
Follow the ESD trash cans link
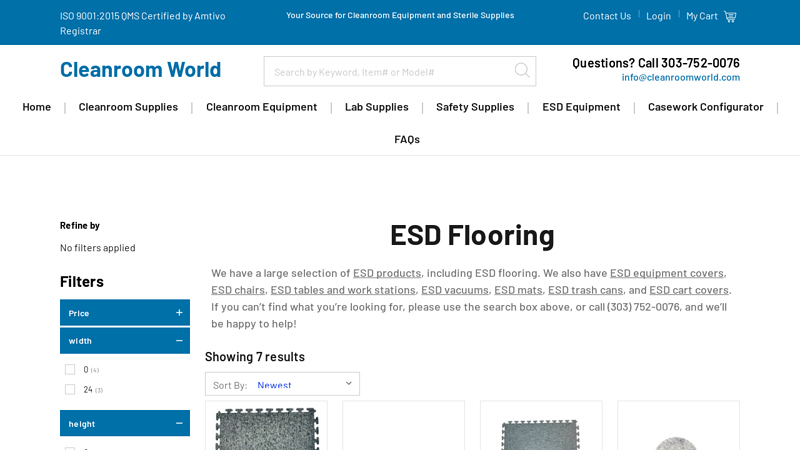[585, 290]
